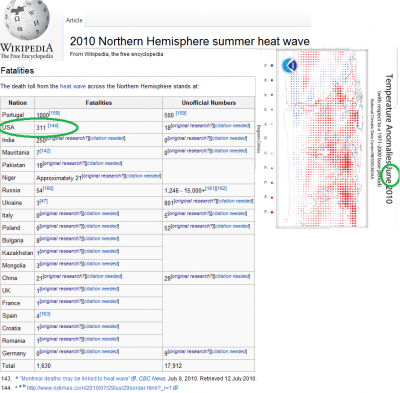Click citation needed in Germany unofficial numbers
Viewport: 400px width, 393px height.
click(x=229, y=351)
